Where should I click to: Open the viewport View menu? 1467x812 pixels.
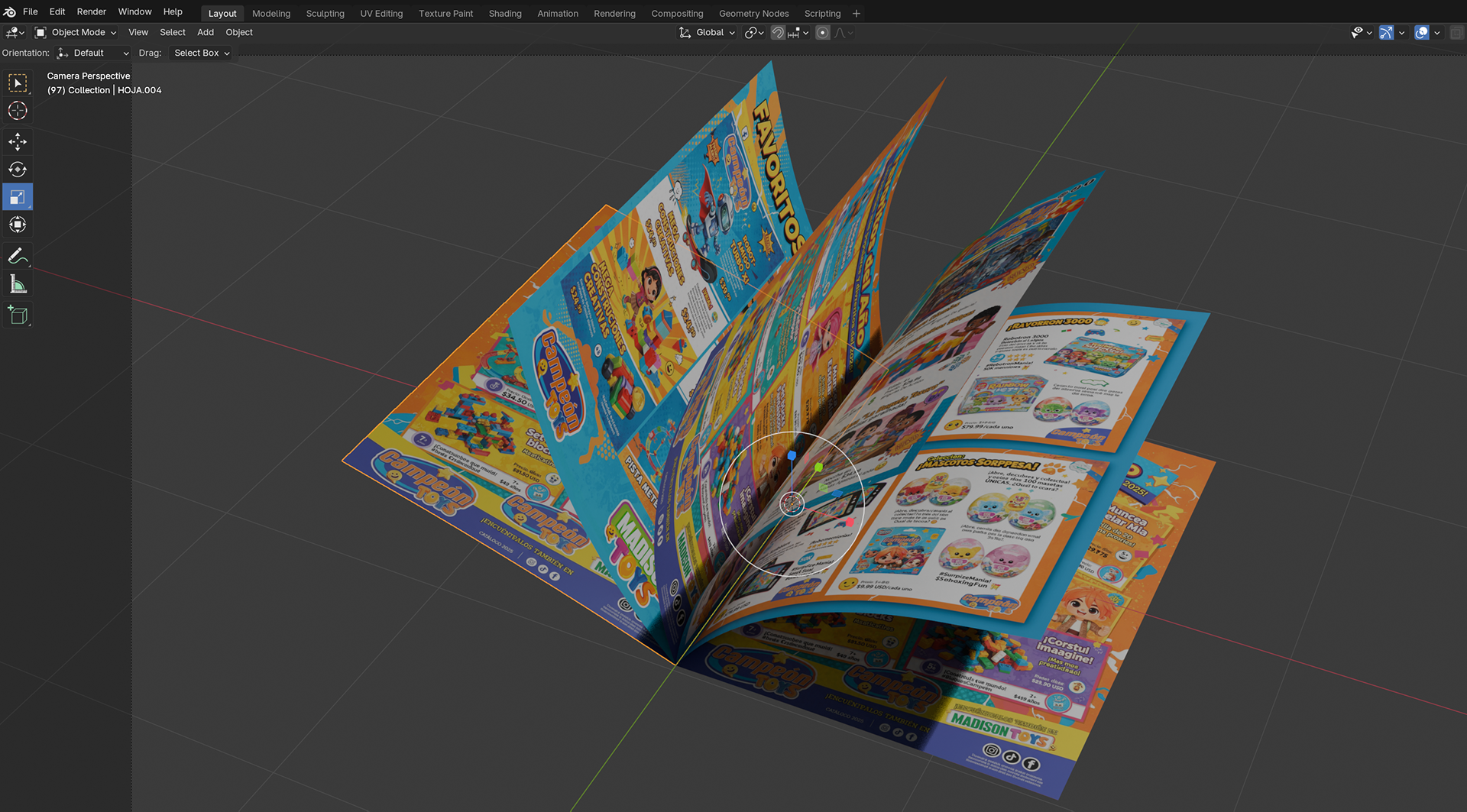tap(138, 33)
